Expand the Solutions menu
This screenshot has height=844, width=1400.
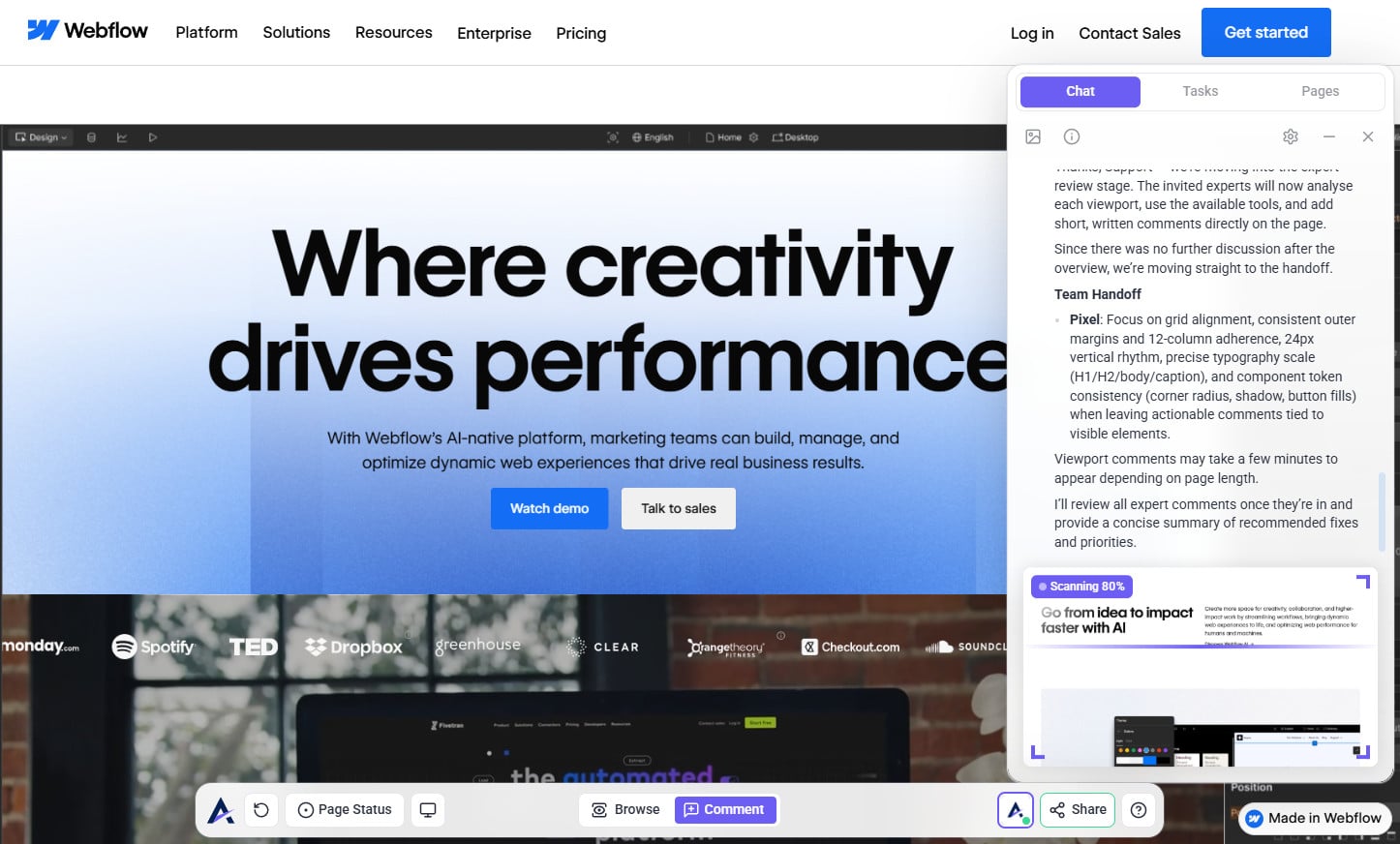296,33
